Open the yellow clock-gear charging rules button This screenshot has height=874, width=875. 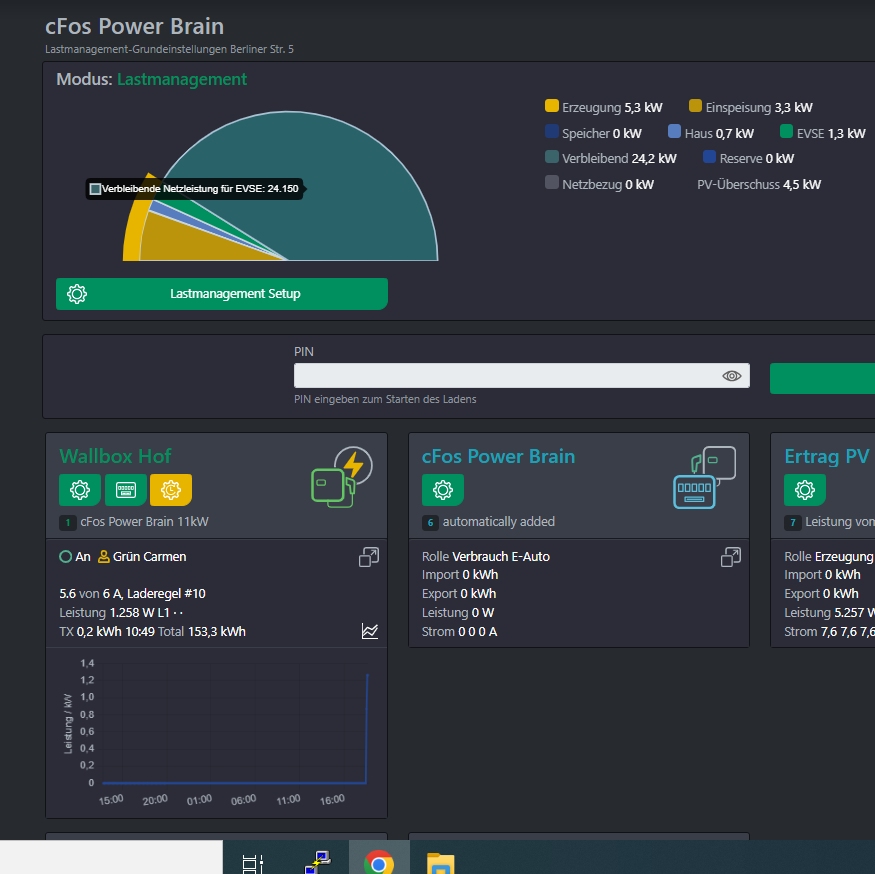click(x=171, y=489)
